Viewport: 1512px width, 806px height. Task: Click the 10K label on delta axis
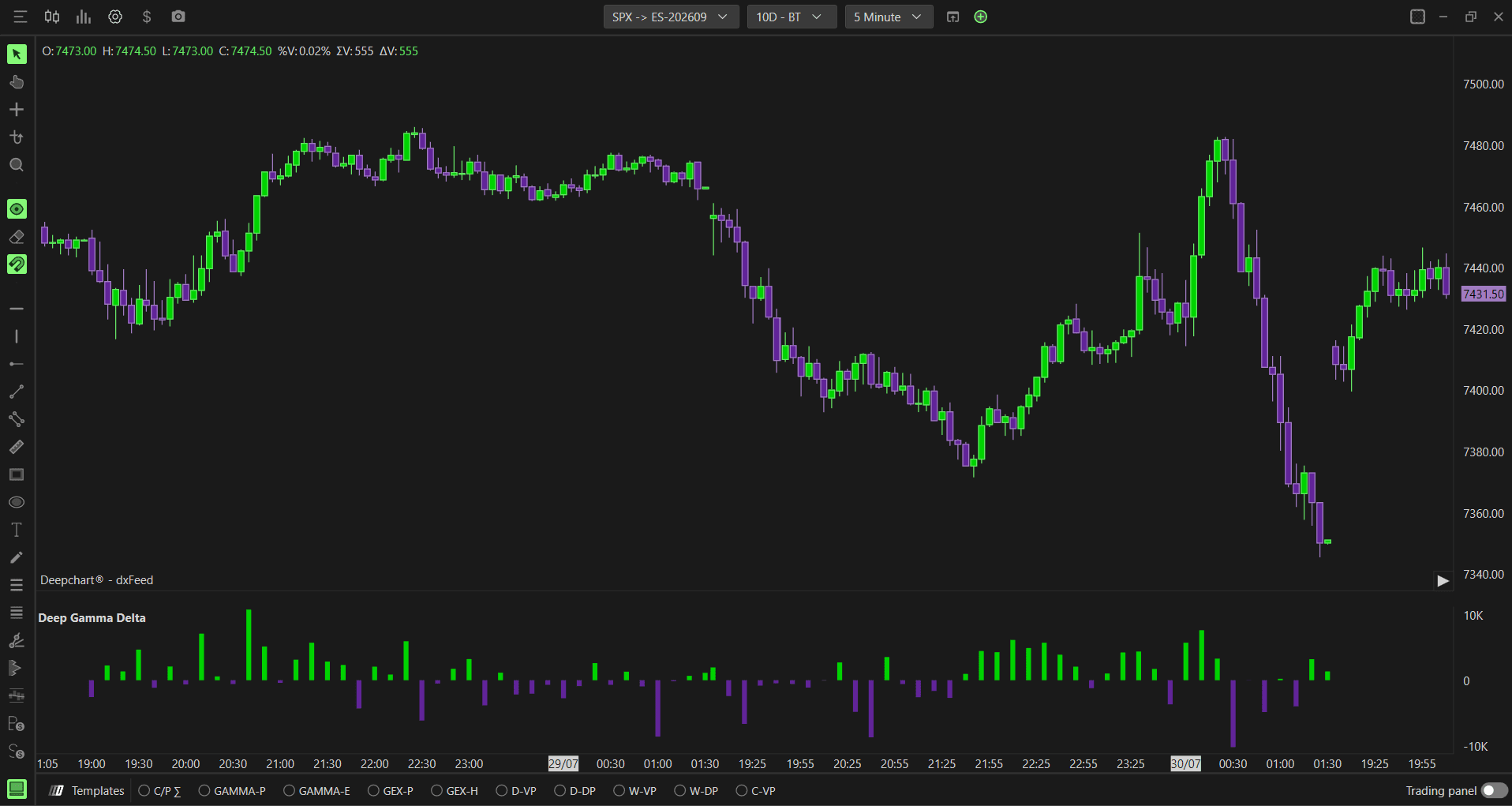(x=1473, y=616)
